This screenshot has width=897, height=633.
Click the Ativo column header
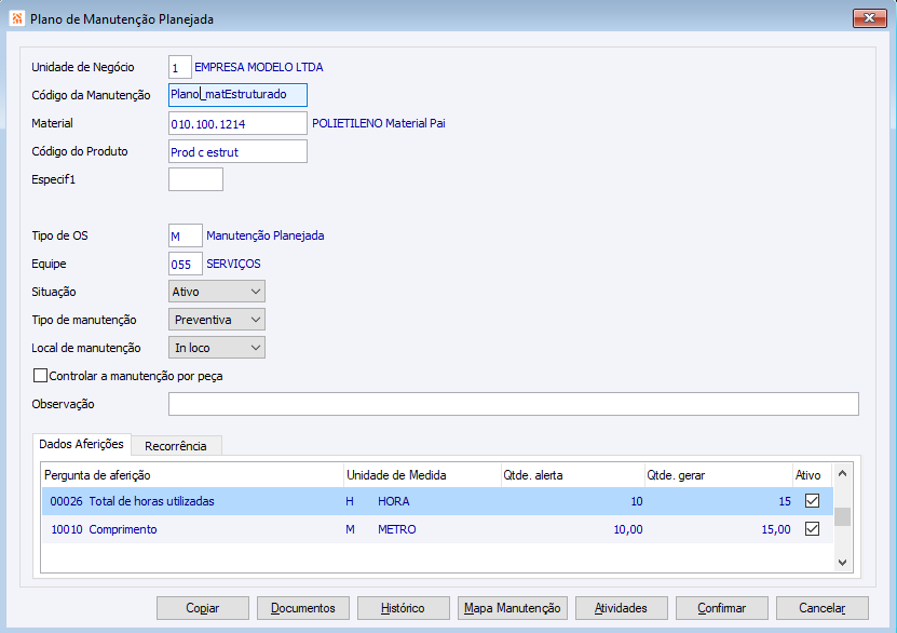click(812, 475)
